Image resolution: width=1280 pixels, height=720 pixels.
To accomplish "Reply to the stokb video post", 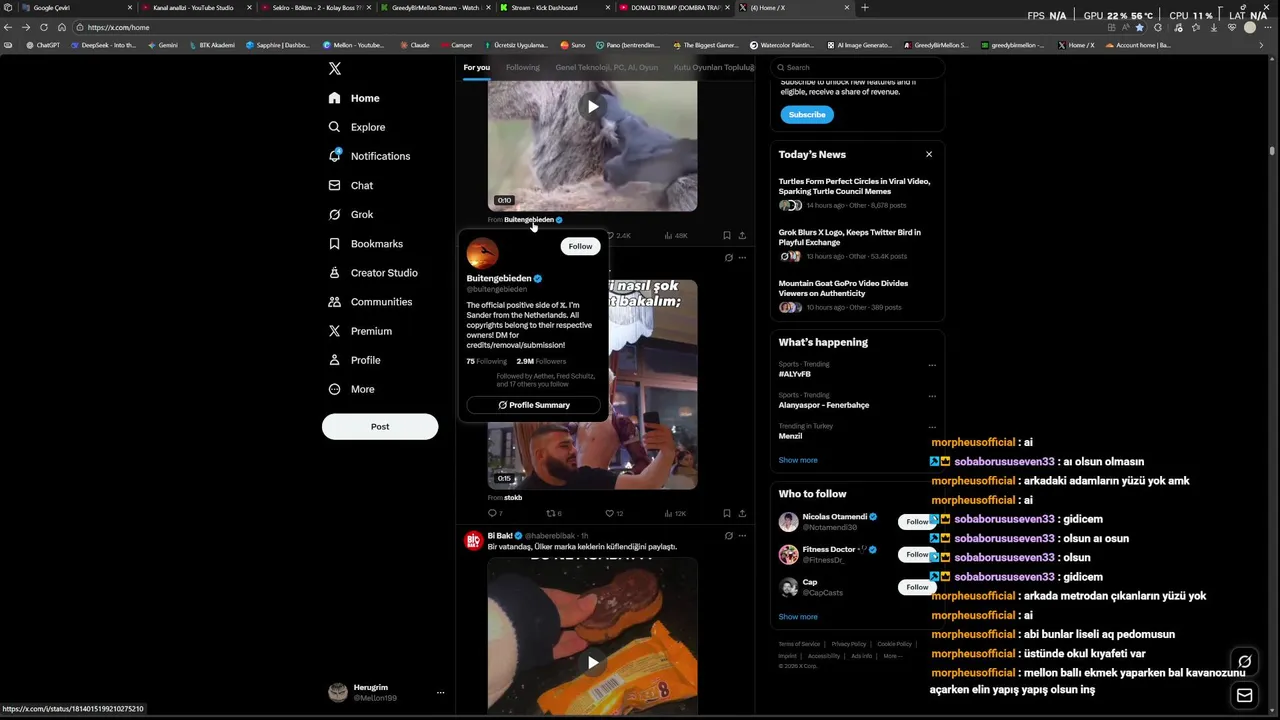I will click(x=495, y=513).
